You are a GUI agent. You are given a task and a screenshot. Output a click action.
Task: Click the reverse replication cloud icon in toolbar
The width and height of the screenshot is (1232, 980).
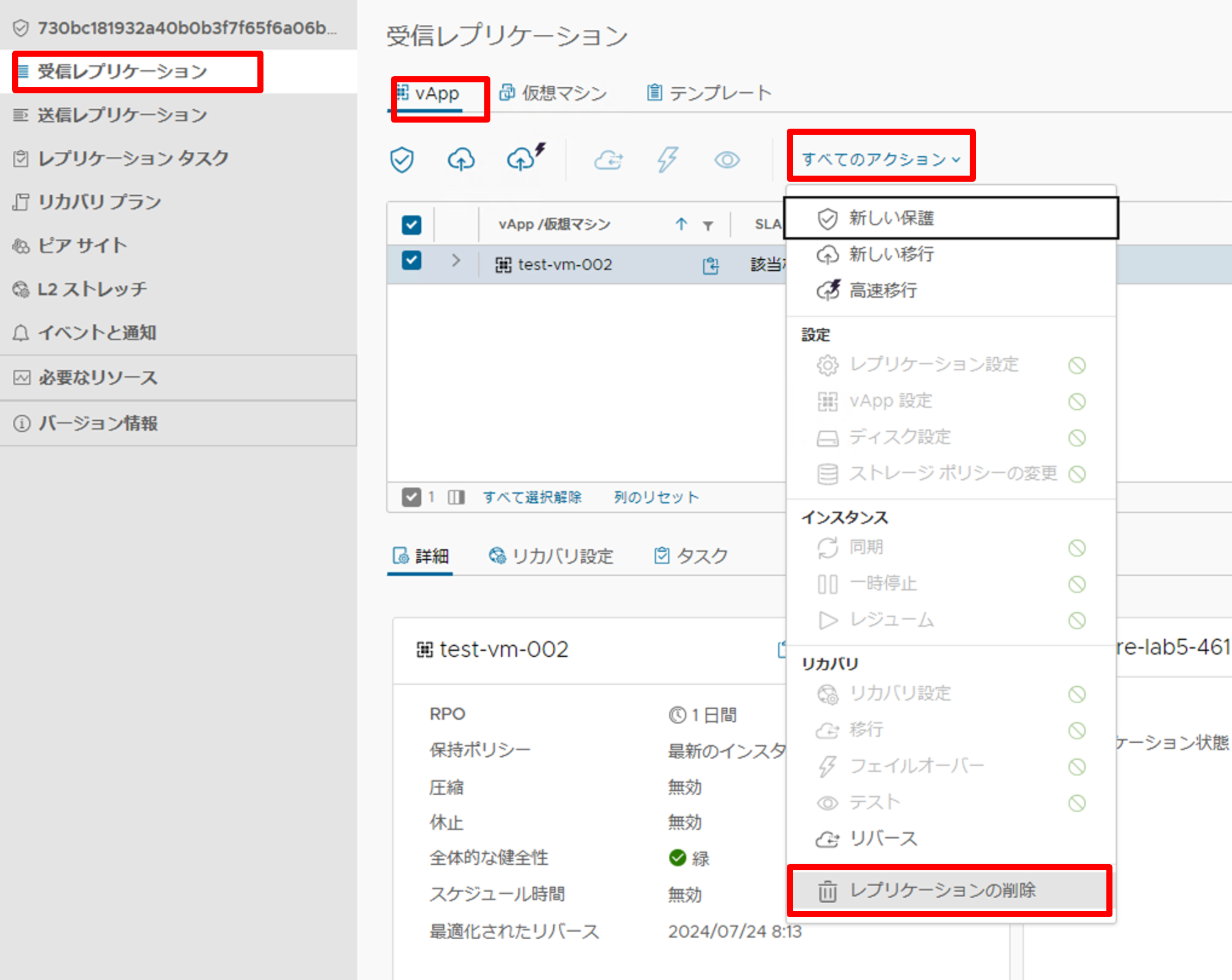(x=608, y=159)
